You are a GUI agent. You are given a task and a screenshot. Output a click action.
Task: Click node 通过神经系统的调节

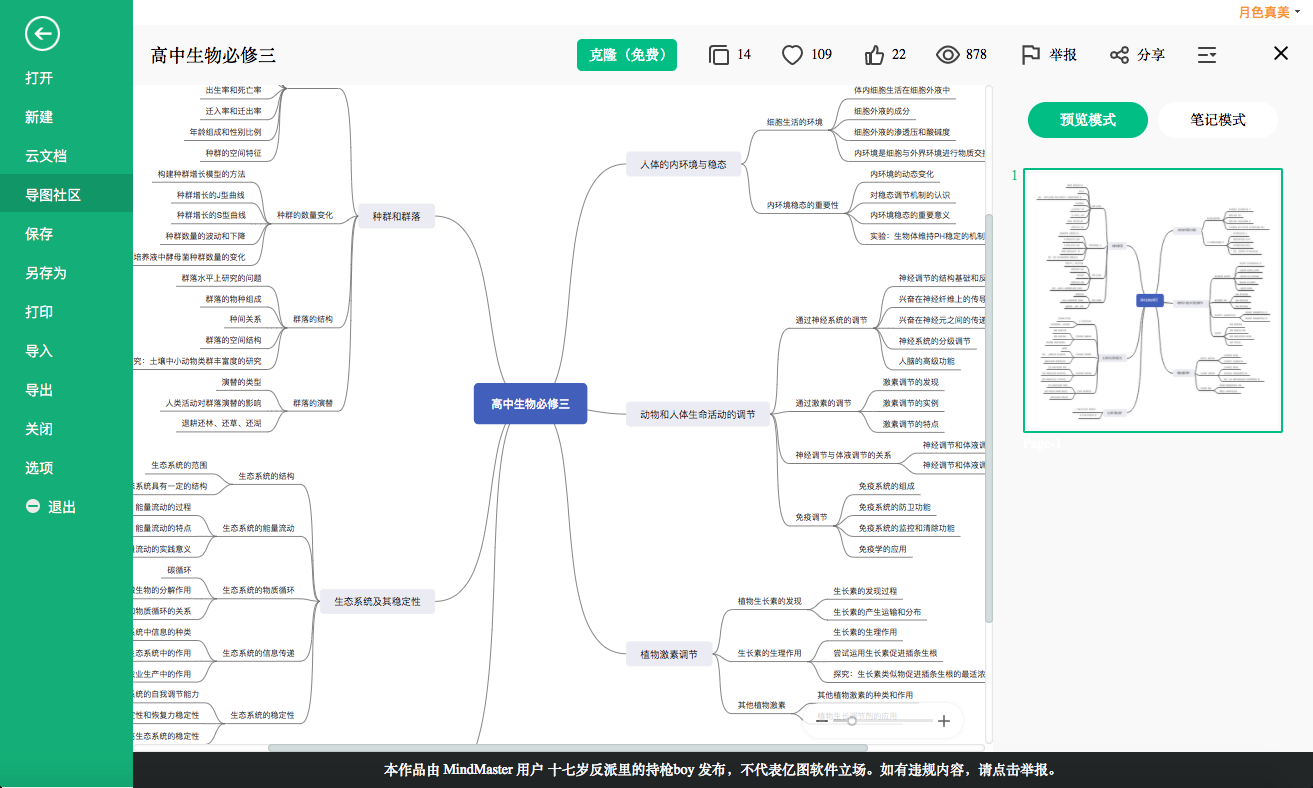tap(831, 320)
